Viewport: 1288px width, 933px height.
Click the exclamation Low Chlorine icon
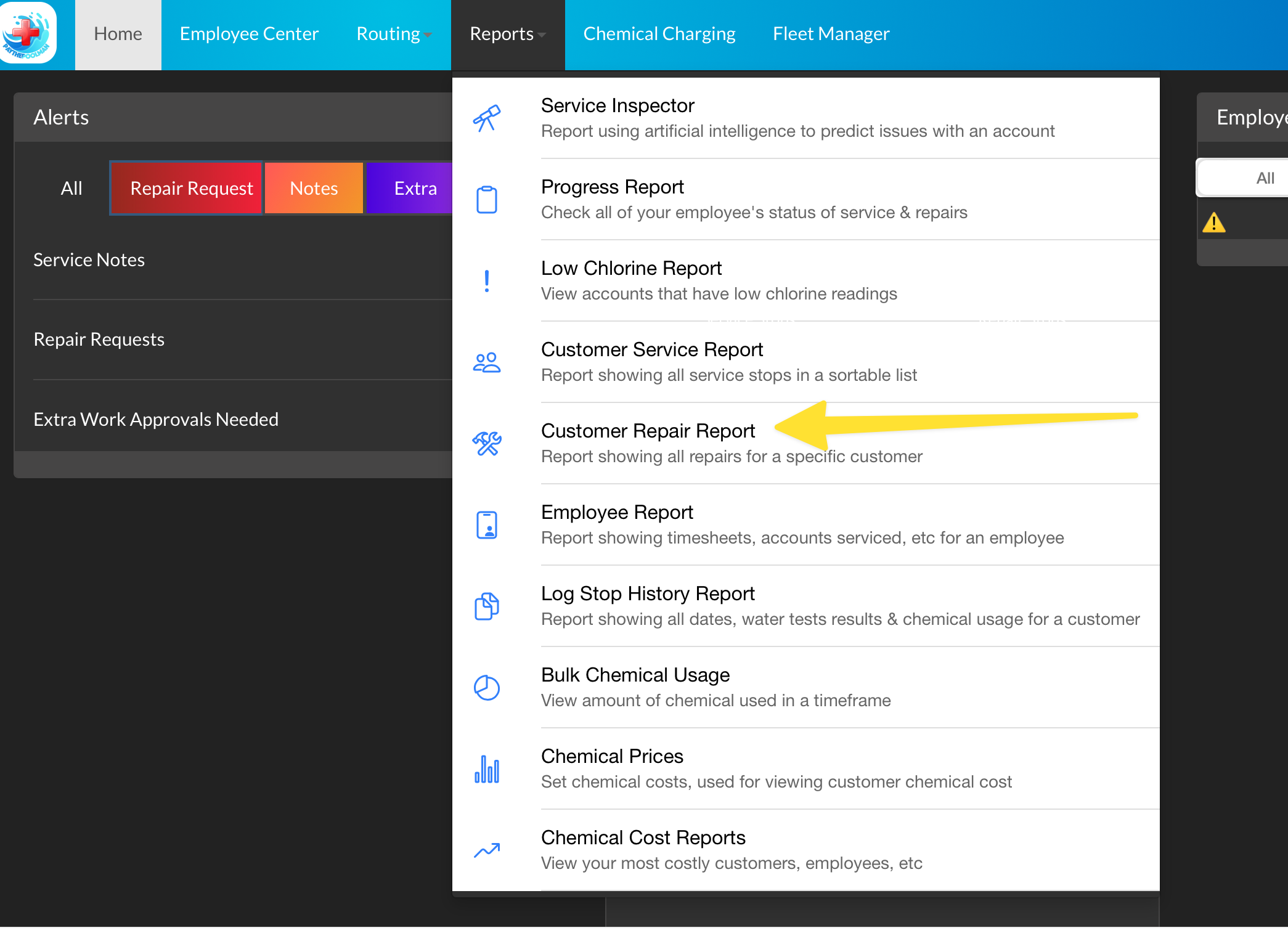click(486, 281)
